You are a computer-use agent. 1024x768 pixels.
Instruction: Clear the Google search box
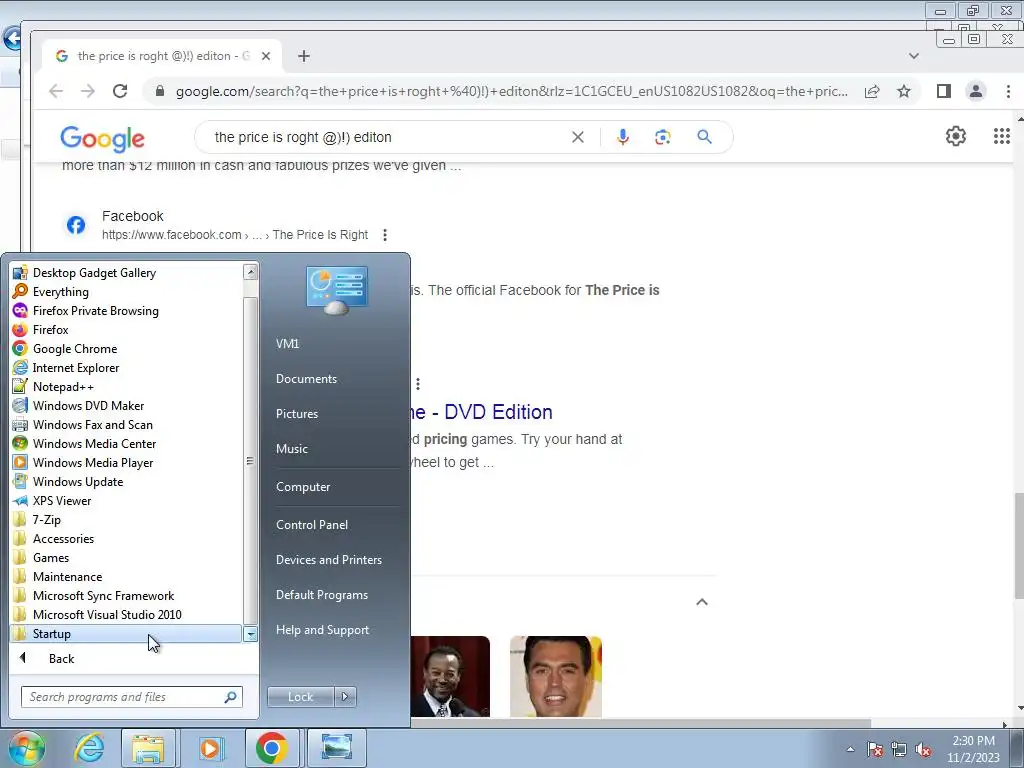tap(578, 137)
